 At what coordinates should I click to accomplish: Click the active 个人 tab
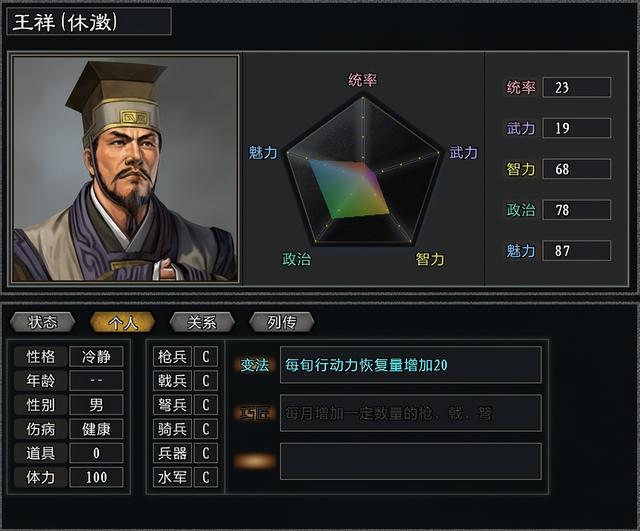tap(122, 322)
